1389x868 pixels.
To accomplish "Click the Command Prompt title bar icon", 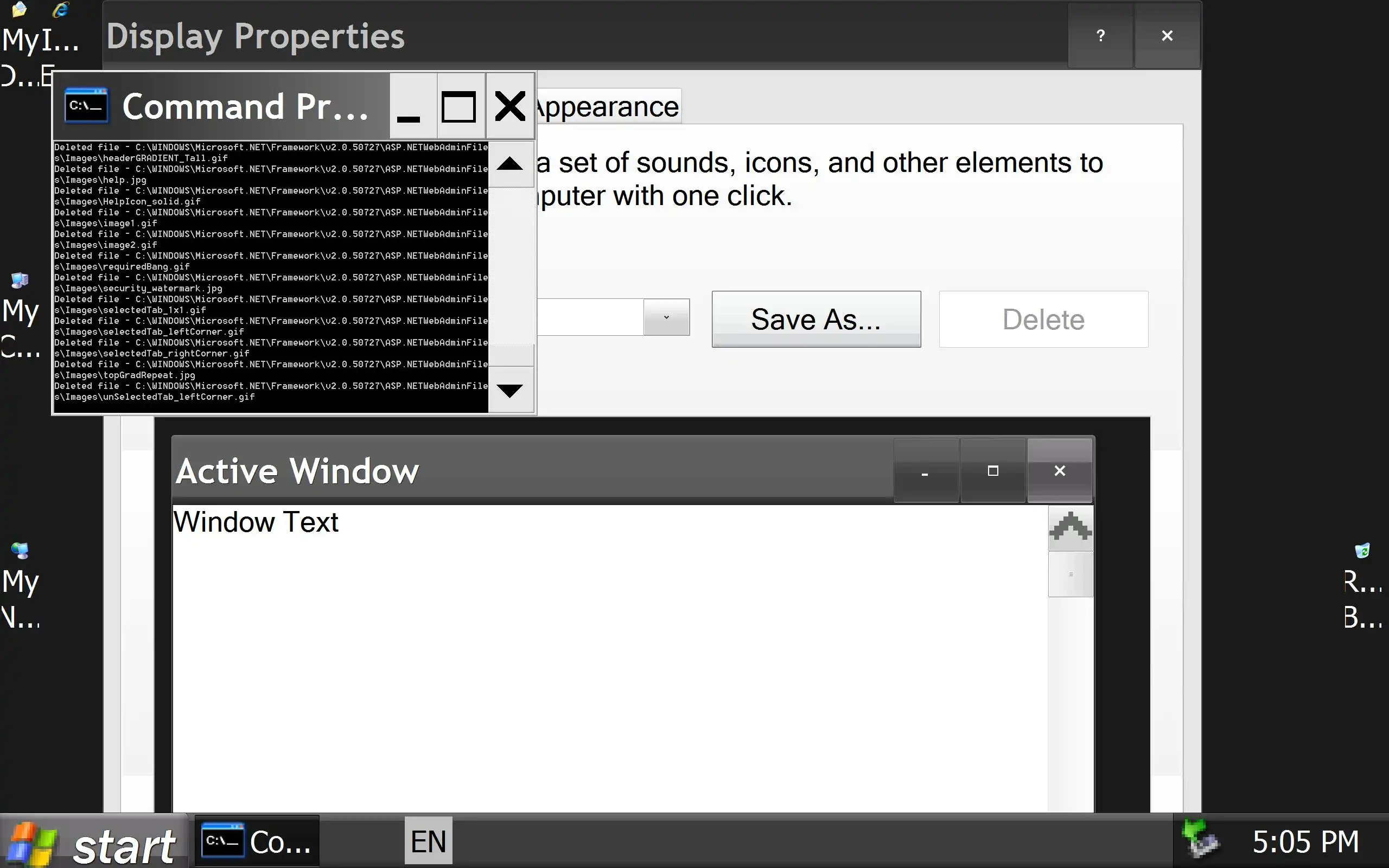I will pyautogui.click(x=86, y=106).
